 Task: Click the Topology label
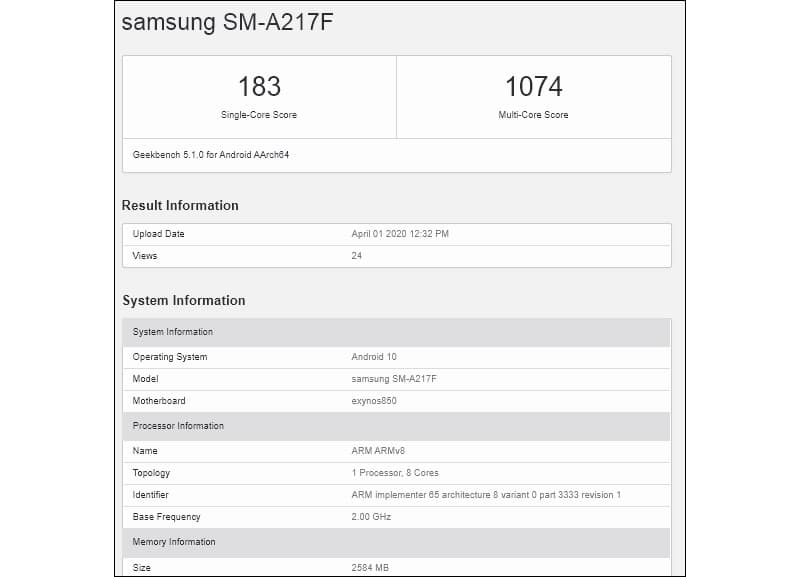151,473
